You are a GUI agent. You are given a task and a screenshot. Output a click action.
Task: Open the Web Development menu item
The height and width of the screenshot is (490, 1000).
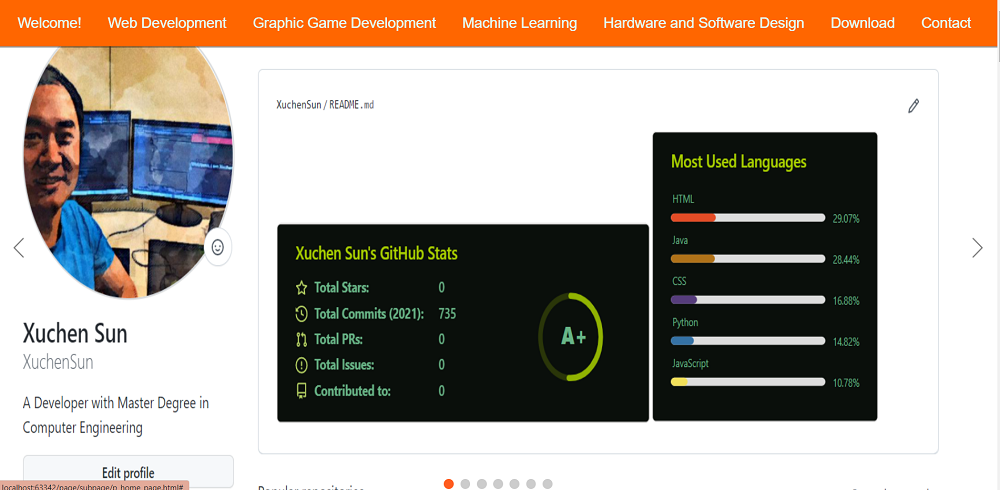click(x=167, y=23)
